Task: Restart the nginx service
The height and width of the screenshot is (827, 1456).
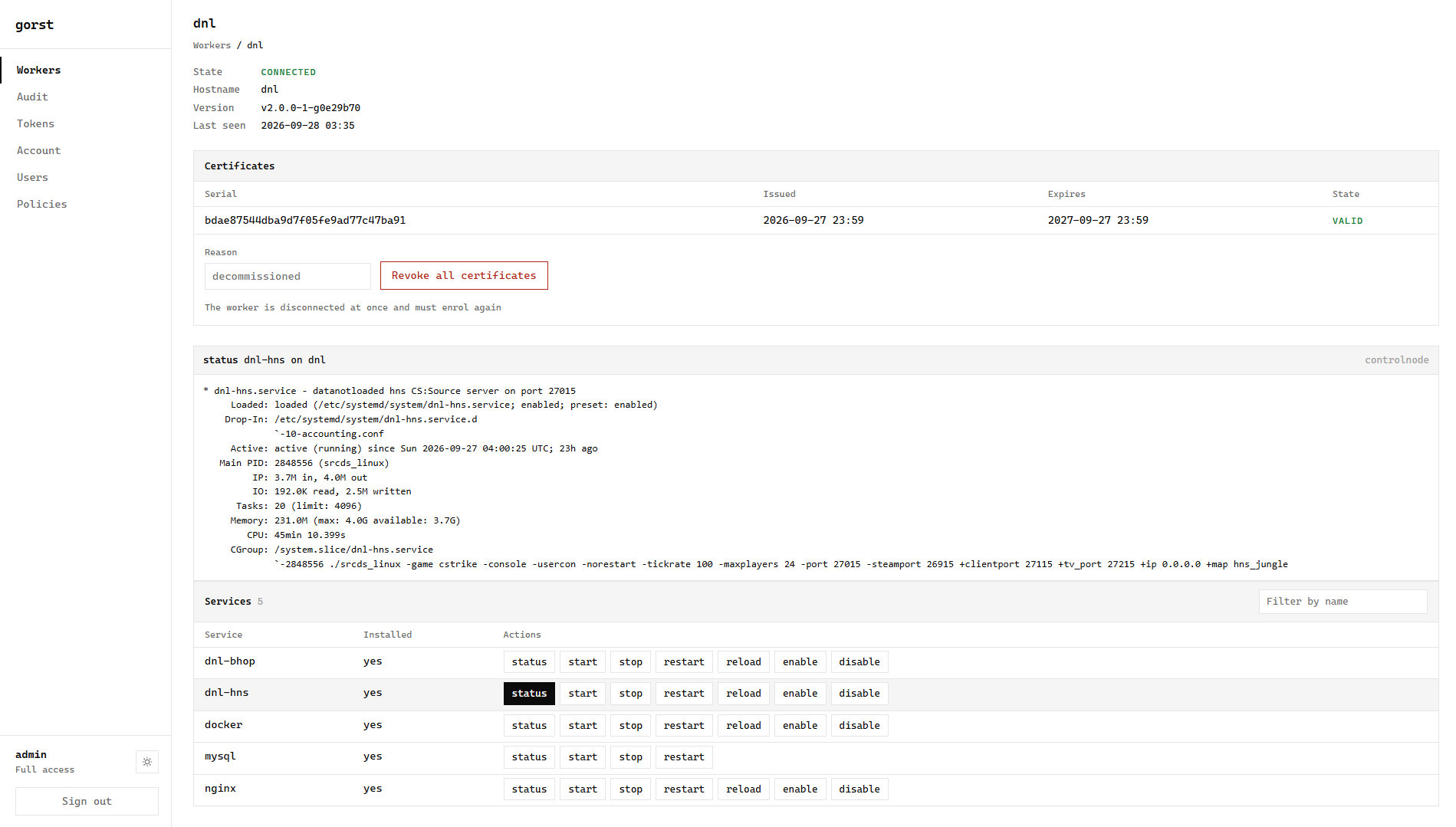Action: point(684,789)
